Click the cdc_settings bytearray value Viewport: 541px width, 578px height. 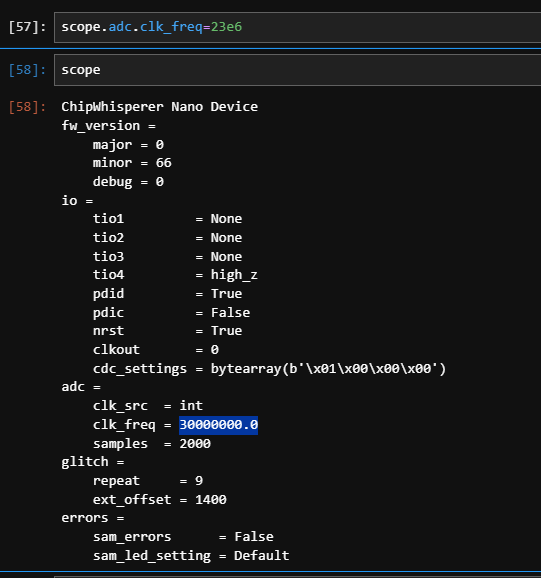(x=328, y=369)
